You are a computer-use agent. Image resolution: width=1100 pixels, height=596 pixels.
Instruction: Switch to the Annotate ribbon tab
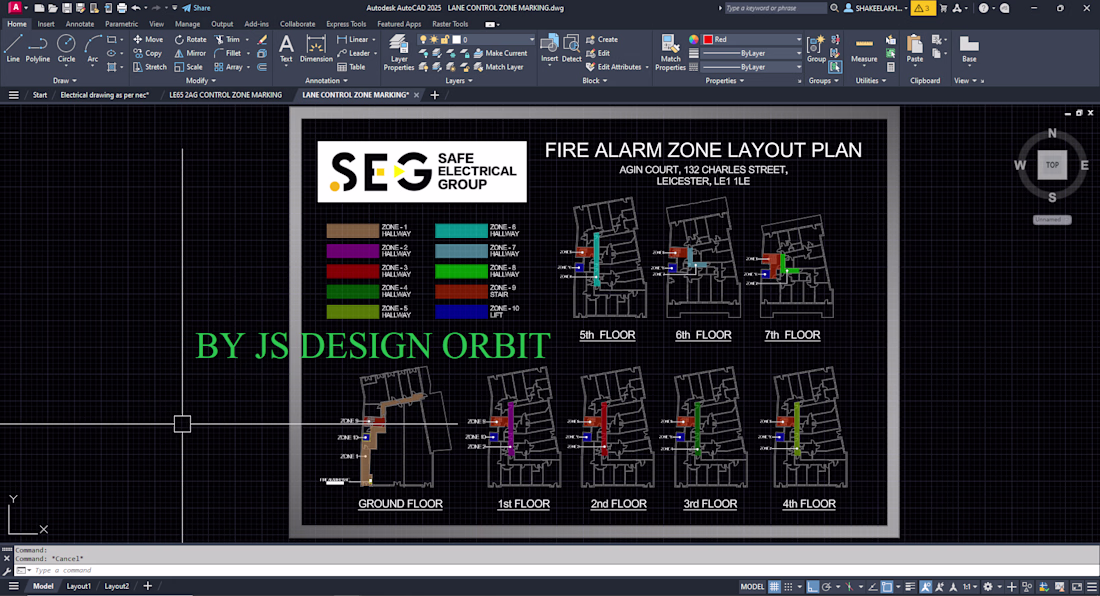(x=79, y=24)
